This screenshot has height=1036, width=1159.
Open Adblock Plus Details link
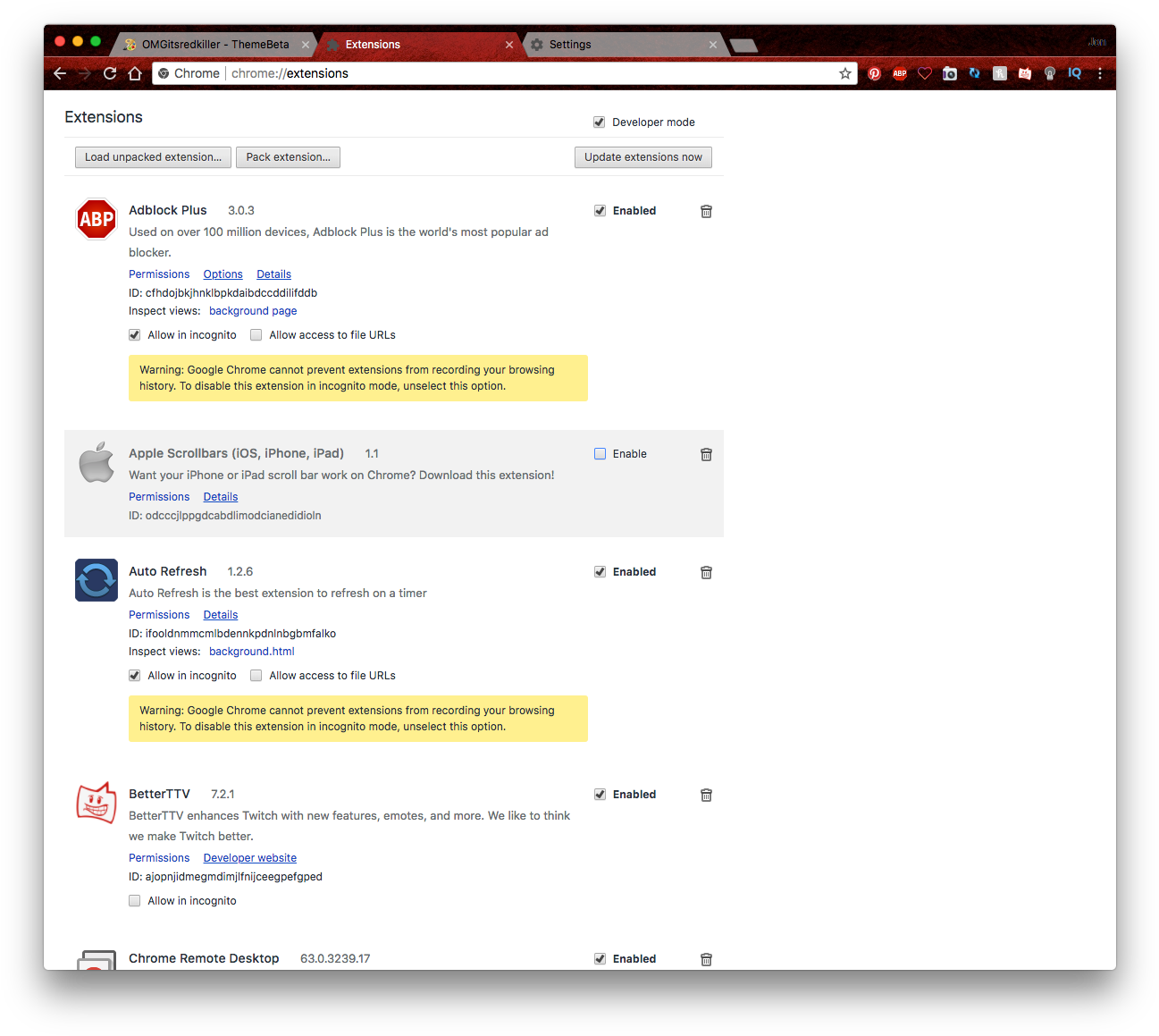click(x=273, y=274)
